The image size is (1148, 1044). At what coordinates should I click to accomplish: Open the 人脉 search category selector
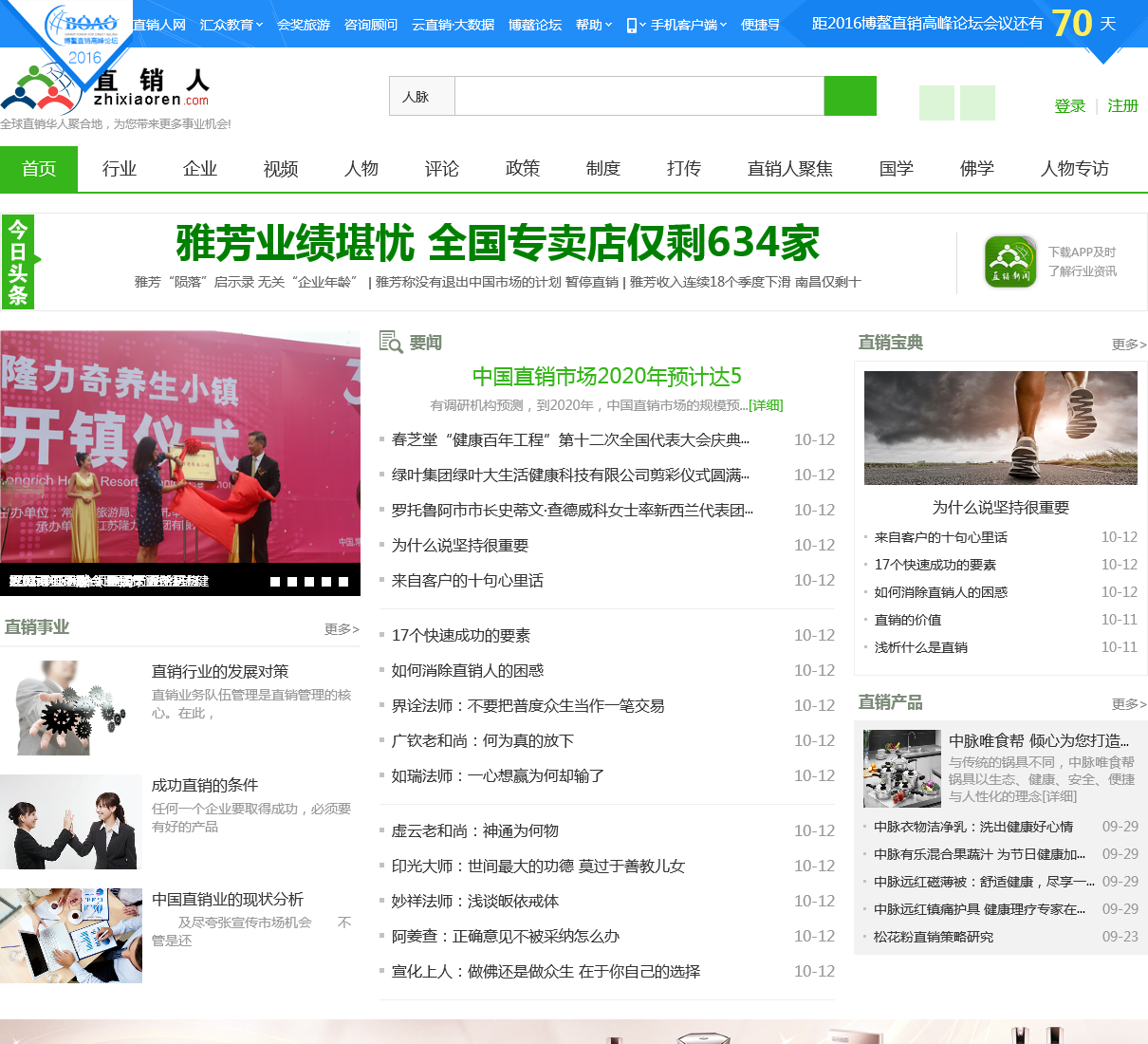pyautogui.click(x=422, y=97)
